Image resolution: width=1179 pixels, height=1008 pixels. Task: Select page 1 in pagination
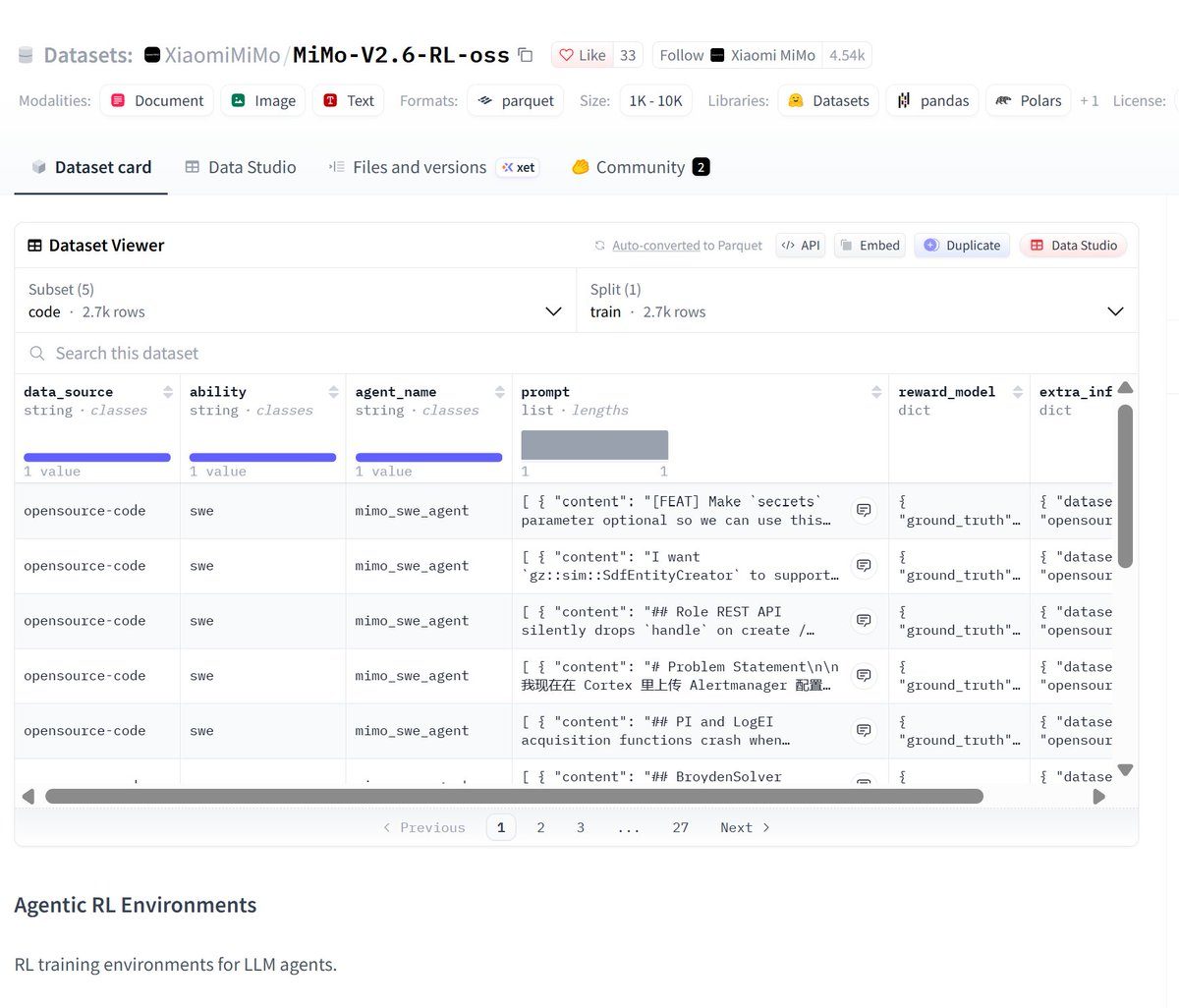click(501, 827)
